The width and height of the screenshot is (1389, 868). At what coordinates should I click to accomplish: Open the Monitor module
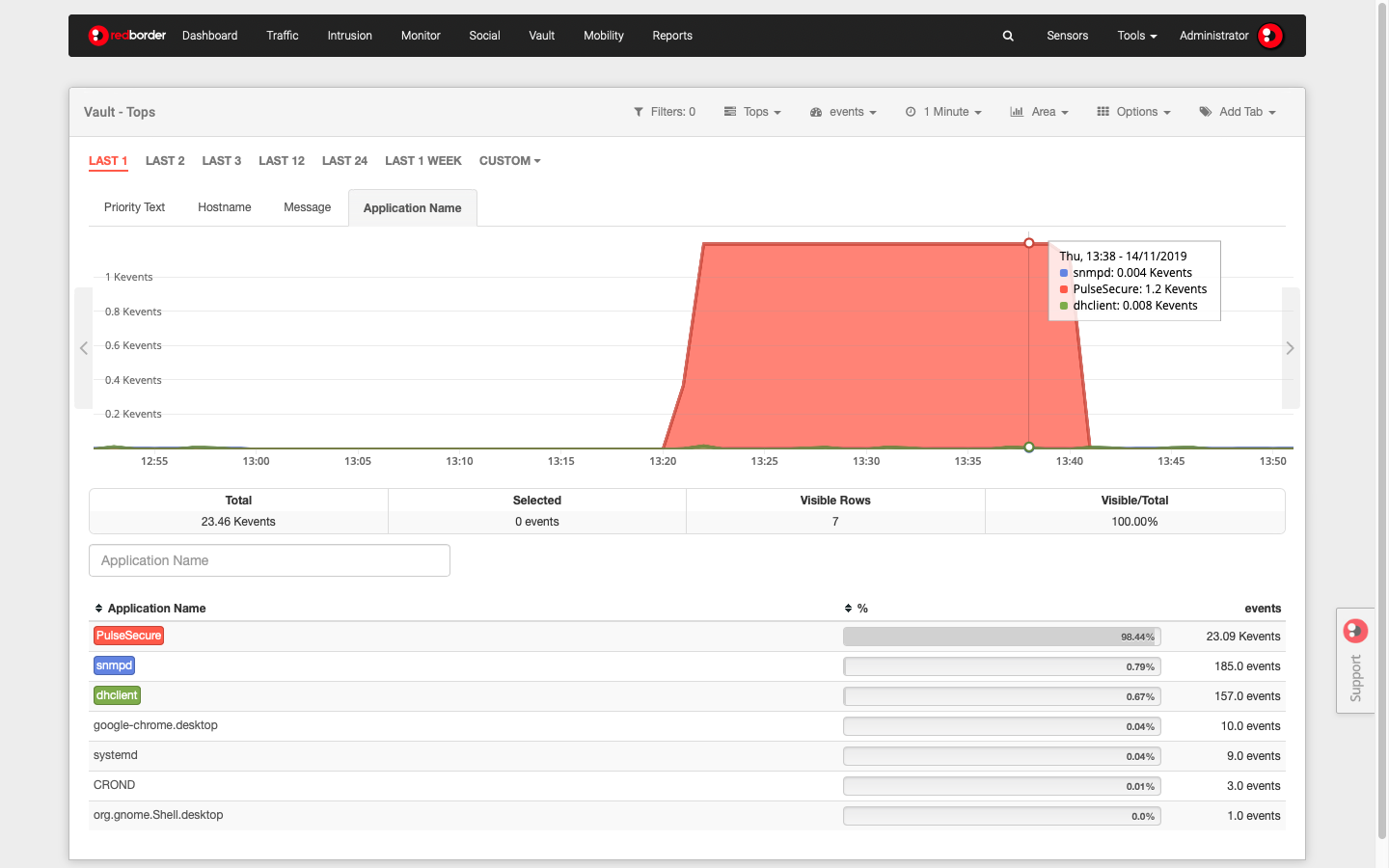[421, 36]
